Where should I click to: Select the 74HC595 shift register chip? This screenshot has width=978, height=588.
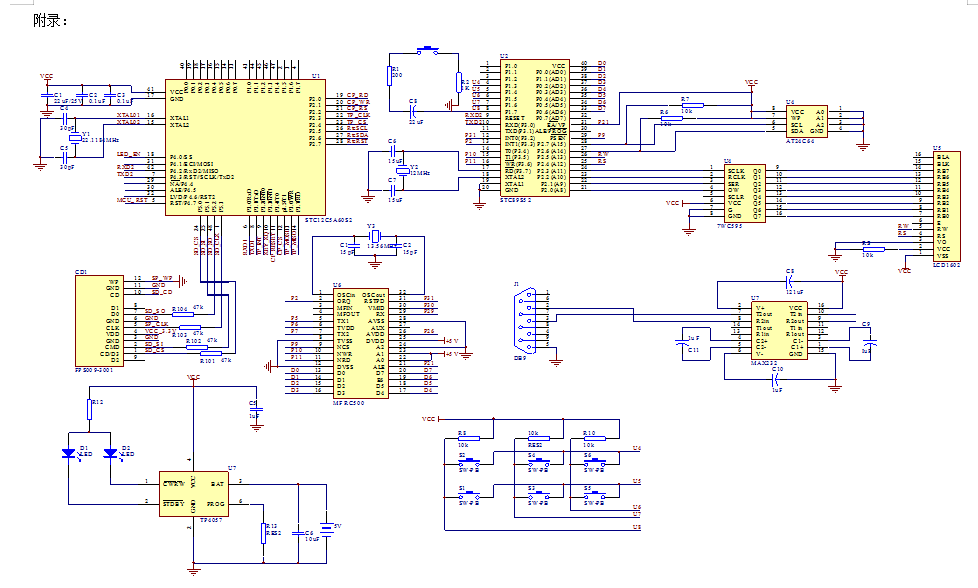coord(744,193)
